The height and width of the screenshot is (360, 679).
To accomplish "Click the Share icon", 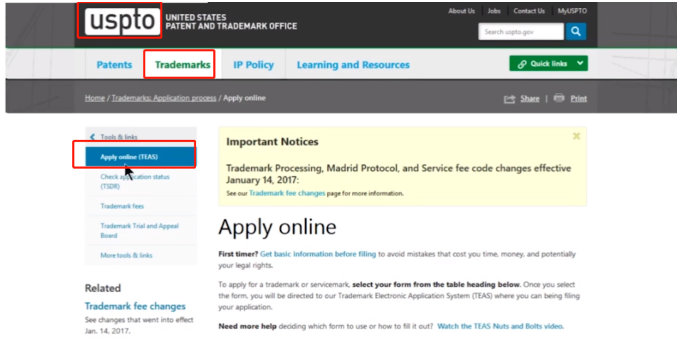I will [510, 99].
